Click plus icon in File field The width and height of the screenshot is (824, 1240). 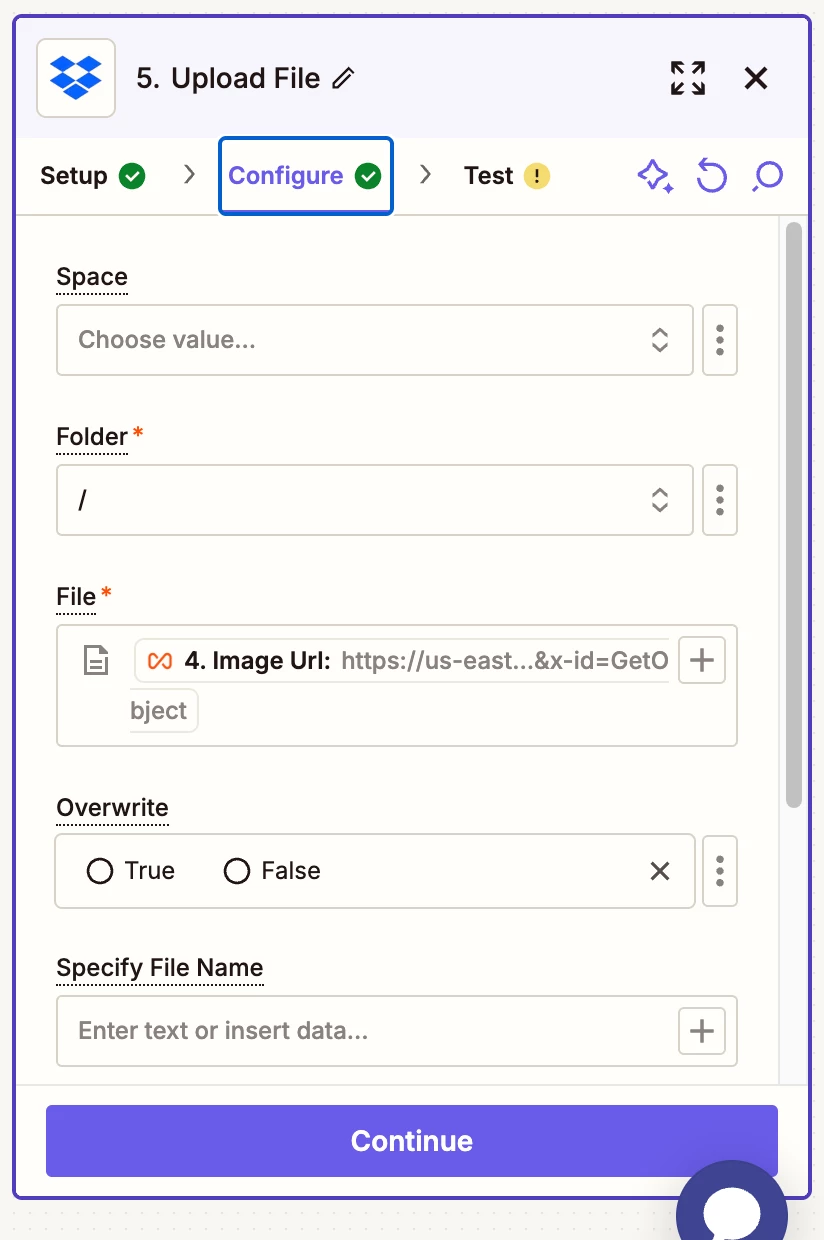pos(702,660)
